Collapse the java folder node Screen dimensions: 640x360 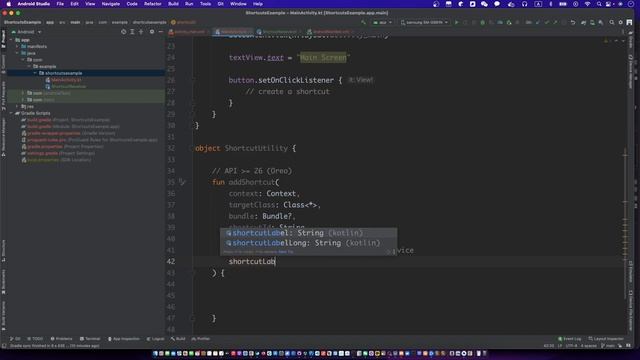(x=17, y=53)
